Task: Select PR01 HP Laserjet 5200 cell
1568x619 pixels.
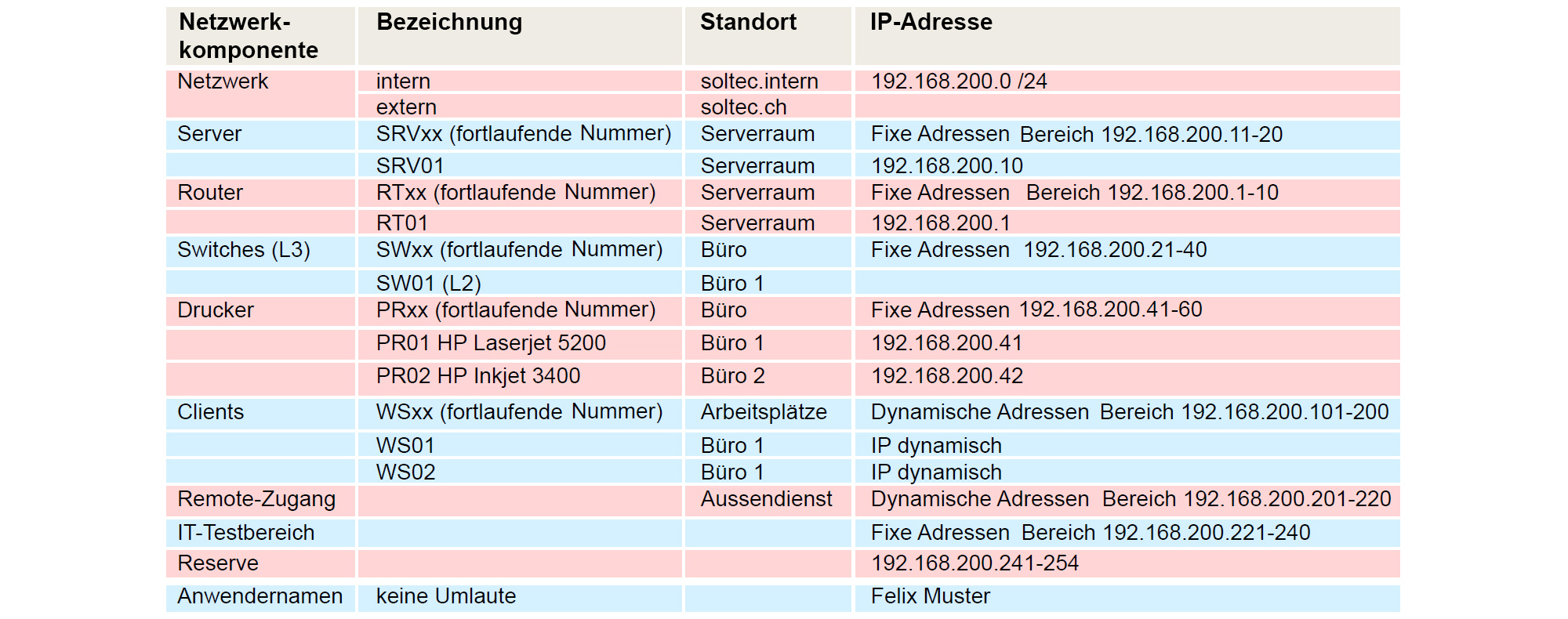Action: click(x=491, y=343)
